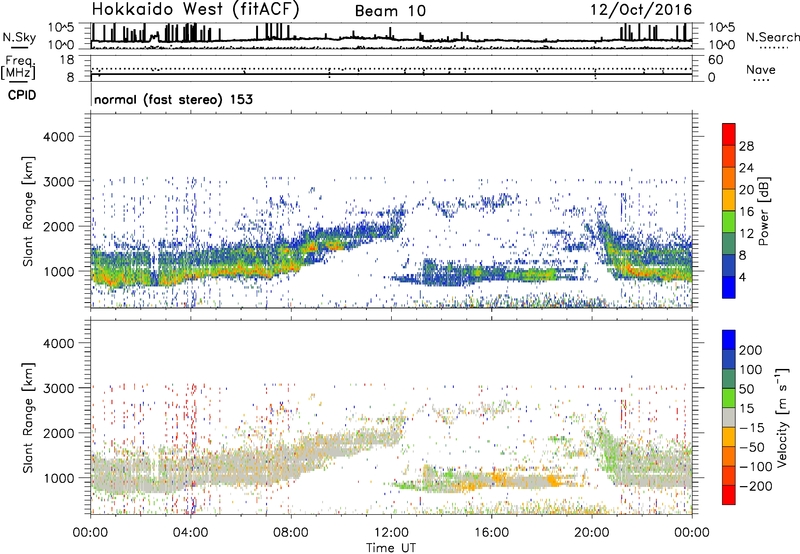Click the date '12/Oct/2016'
The height and width of the screenshot is (554, 800).
641,10
